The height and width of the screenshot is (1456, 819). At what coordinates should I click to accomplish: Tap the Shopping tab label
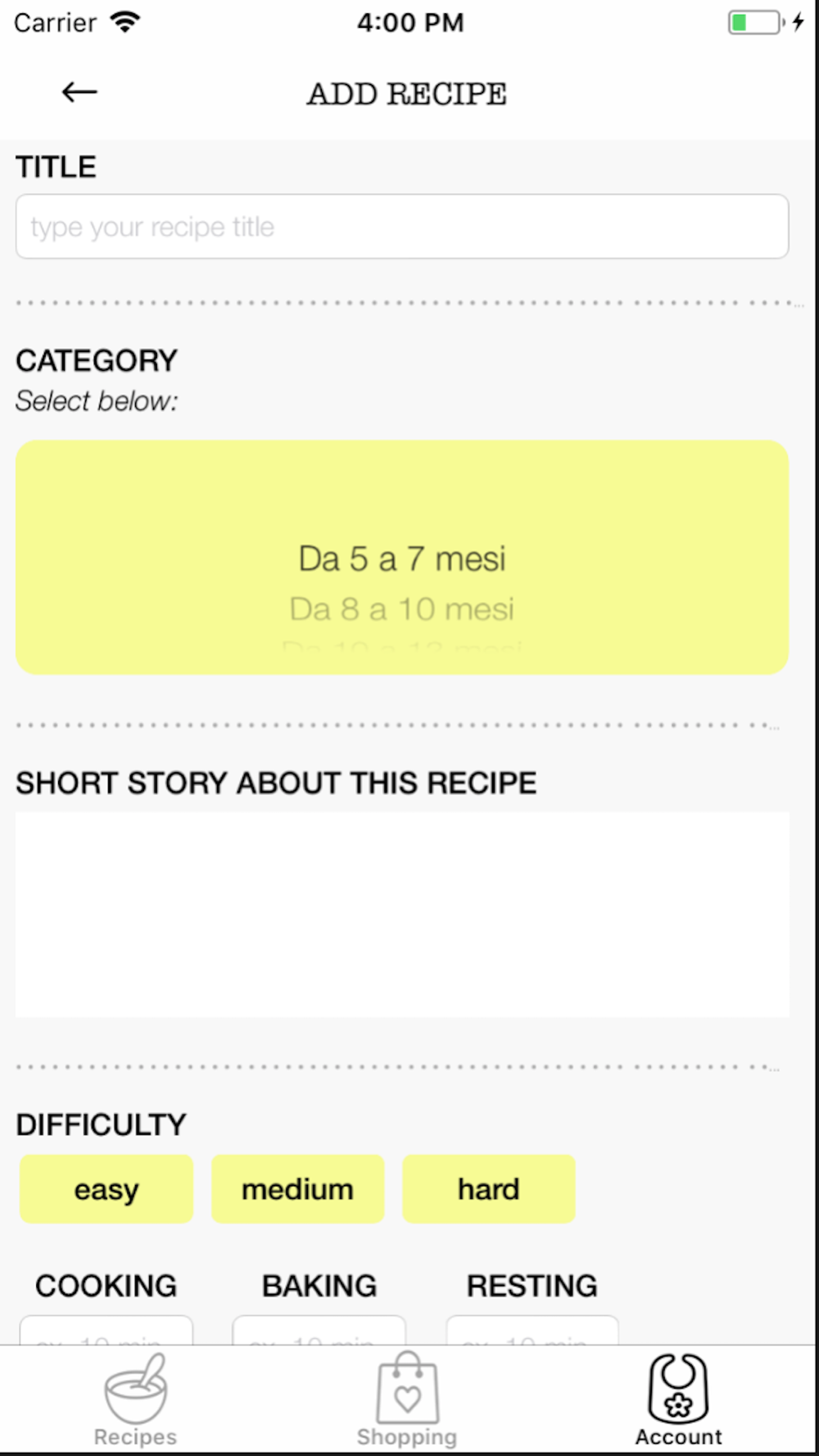[x=407, y=1437]
